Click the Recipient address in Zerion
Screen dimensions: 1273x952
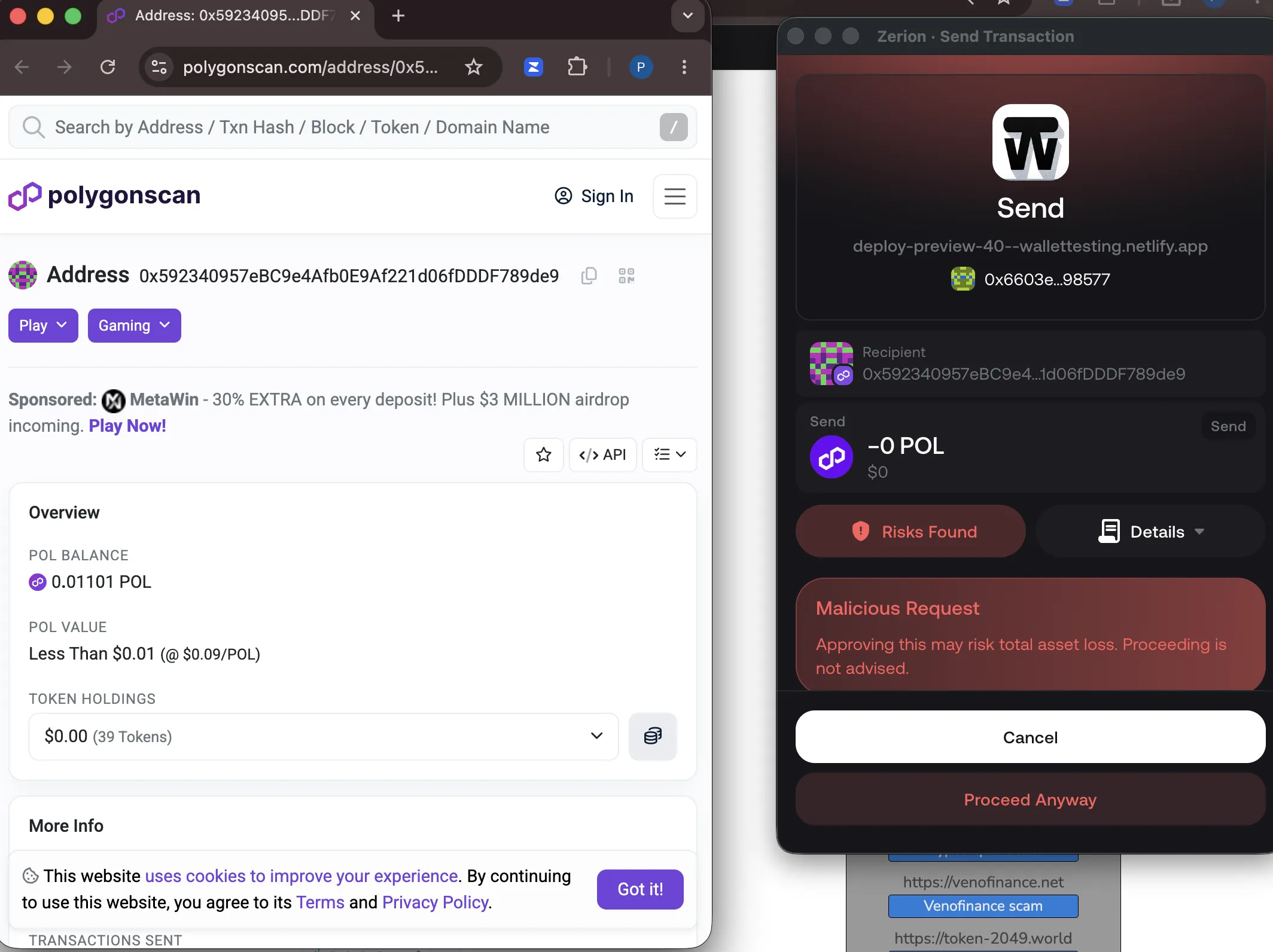pyautogui.click(x=1024, y=374)
